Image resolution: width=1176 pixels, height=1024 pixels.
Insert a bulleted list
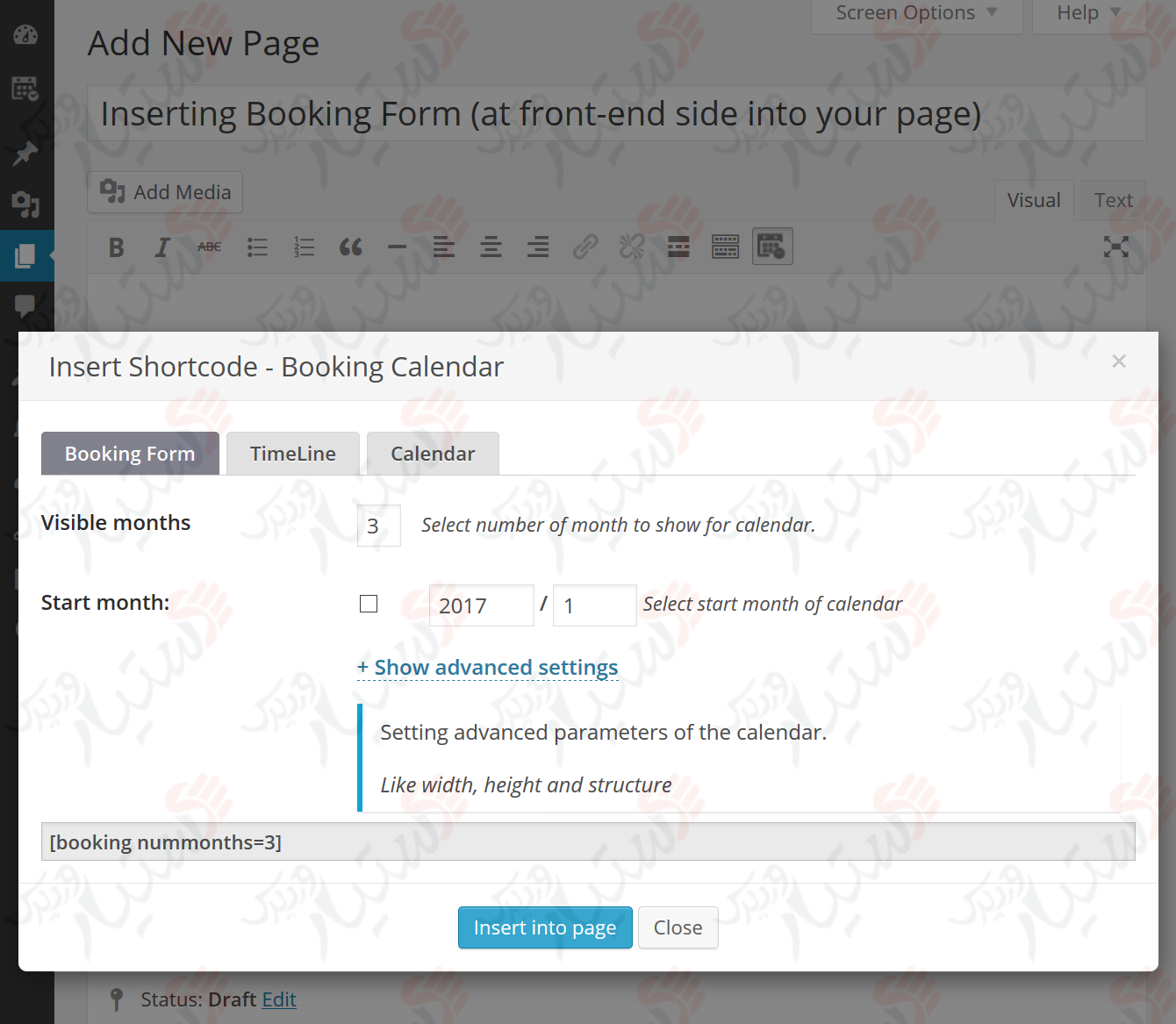pyautogui.click(x=257, y=247)
